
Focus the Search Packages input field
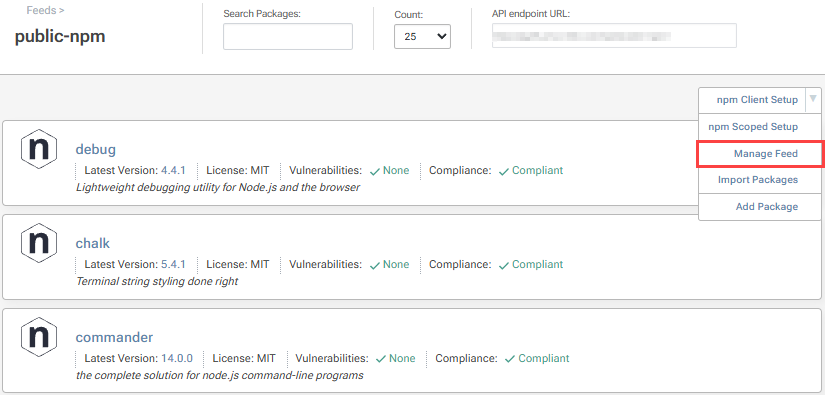pos(288,37)
